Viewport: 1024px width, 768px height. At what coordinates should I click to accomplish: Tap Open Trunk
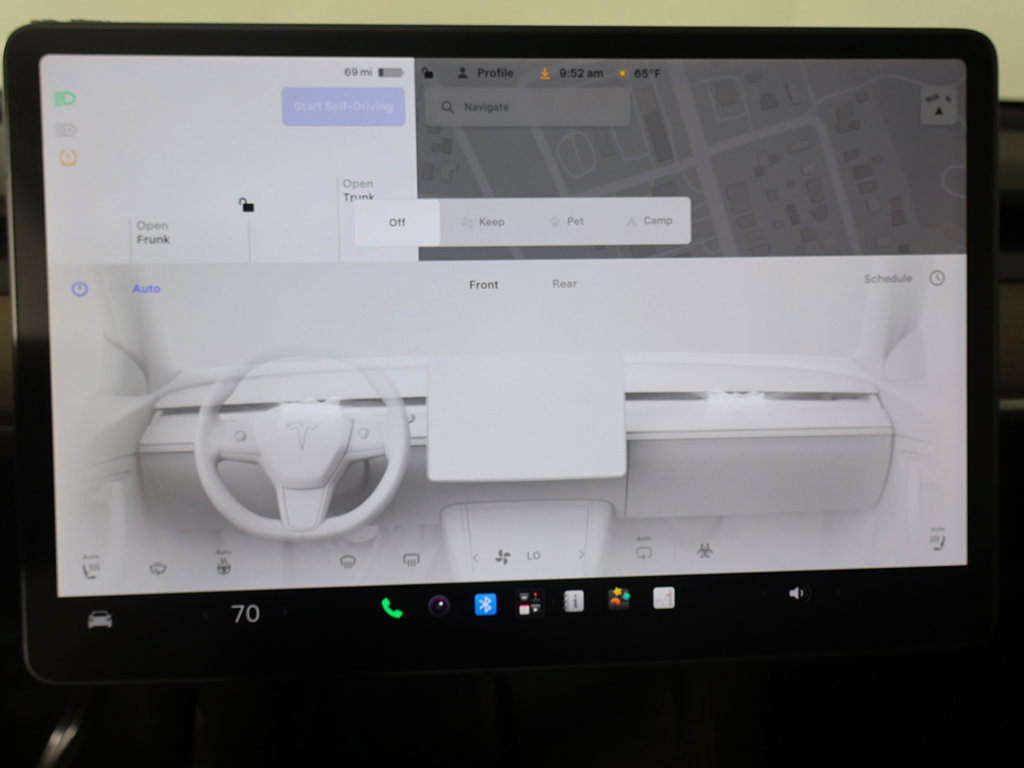(359, 190)
